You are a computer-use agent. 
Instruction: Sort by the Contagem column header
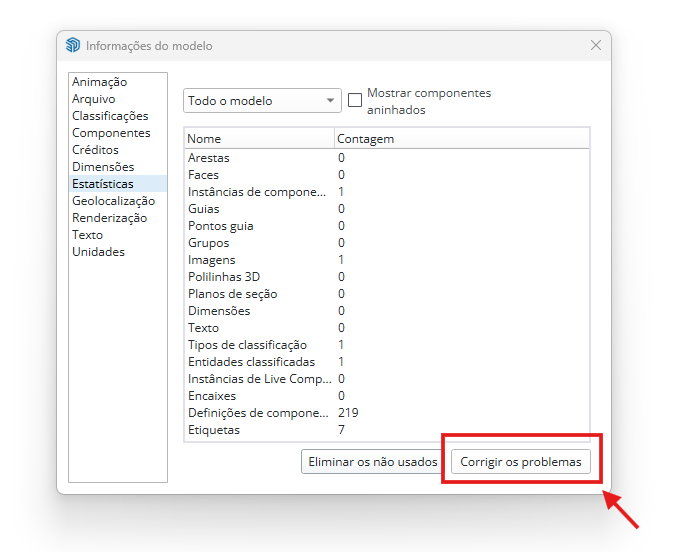[x=460, y=139]
